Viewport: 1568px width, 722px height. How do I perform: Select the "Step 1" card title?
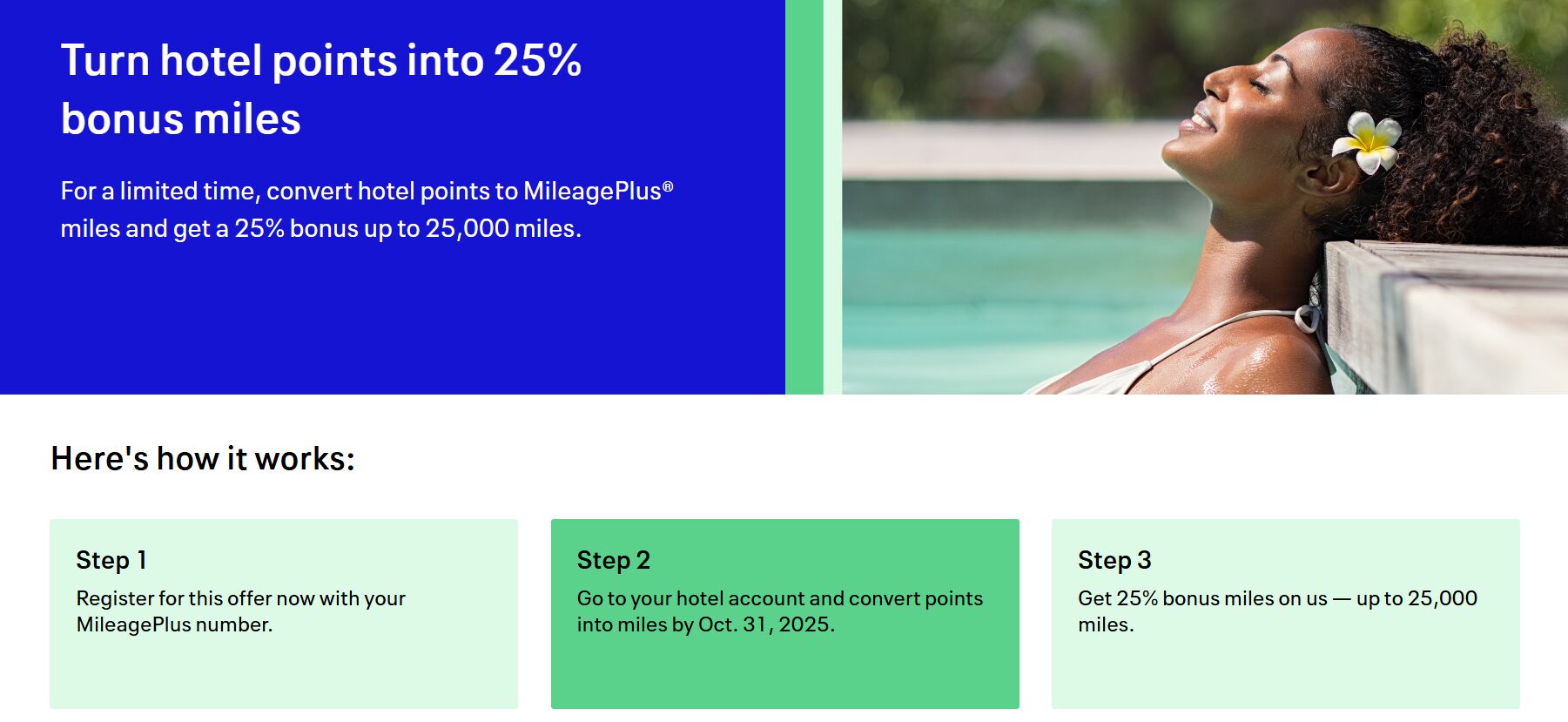(111, 560)
